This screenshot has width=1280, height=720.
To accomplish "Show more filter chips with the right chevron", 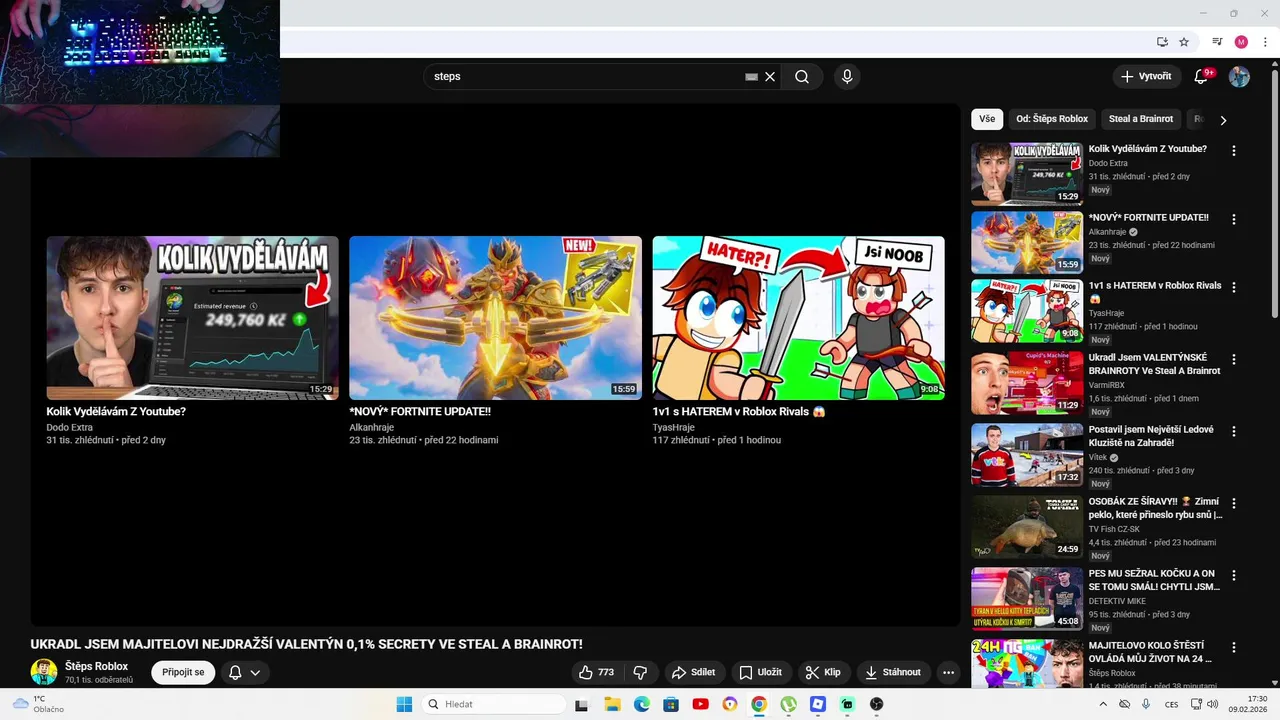I will [1222, 120].
